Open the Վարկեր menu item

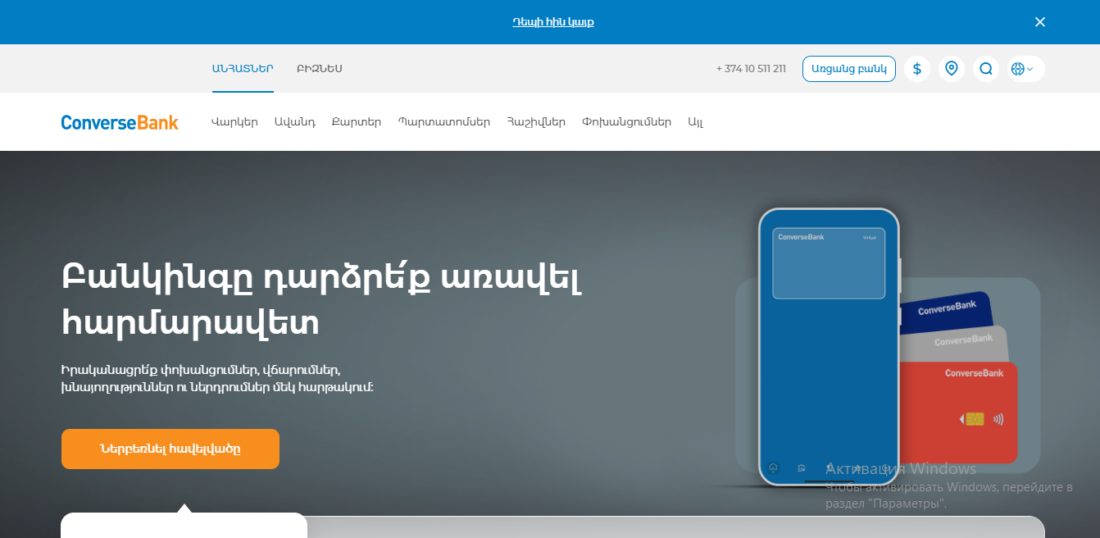[234, 122]
